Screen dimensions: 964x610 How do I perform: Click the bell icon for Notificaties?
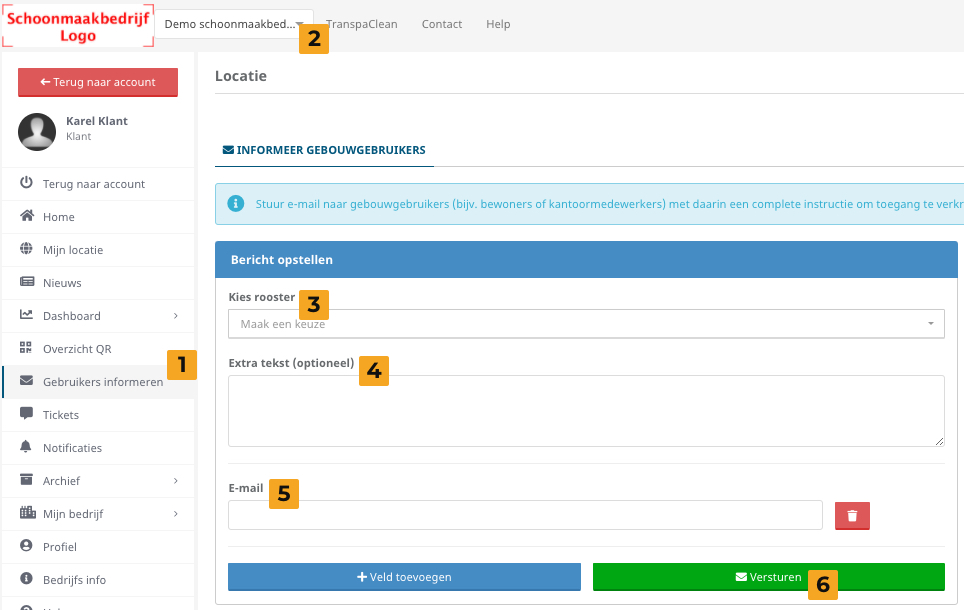pyautogui.click(x=27, y=448)
